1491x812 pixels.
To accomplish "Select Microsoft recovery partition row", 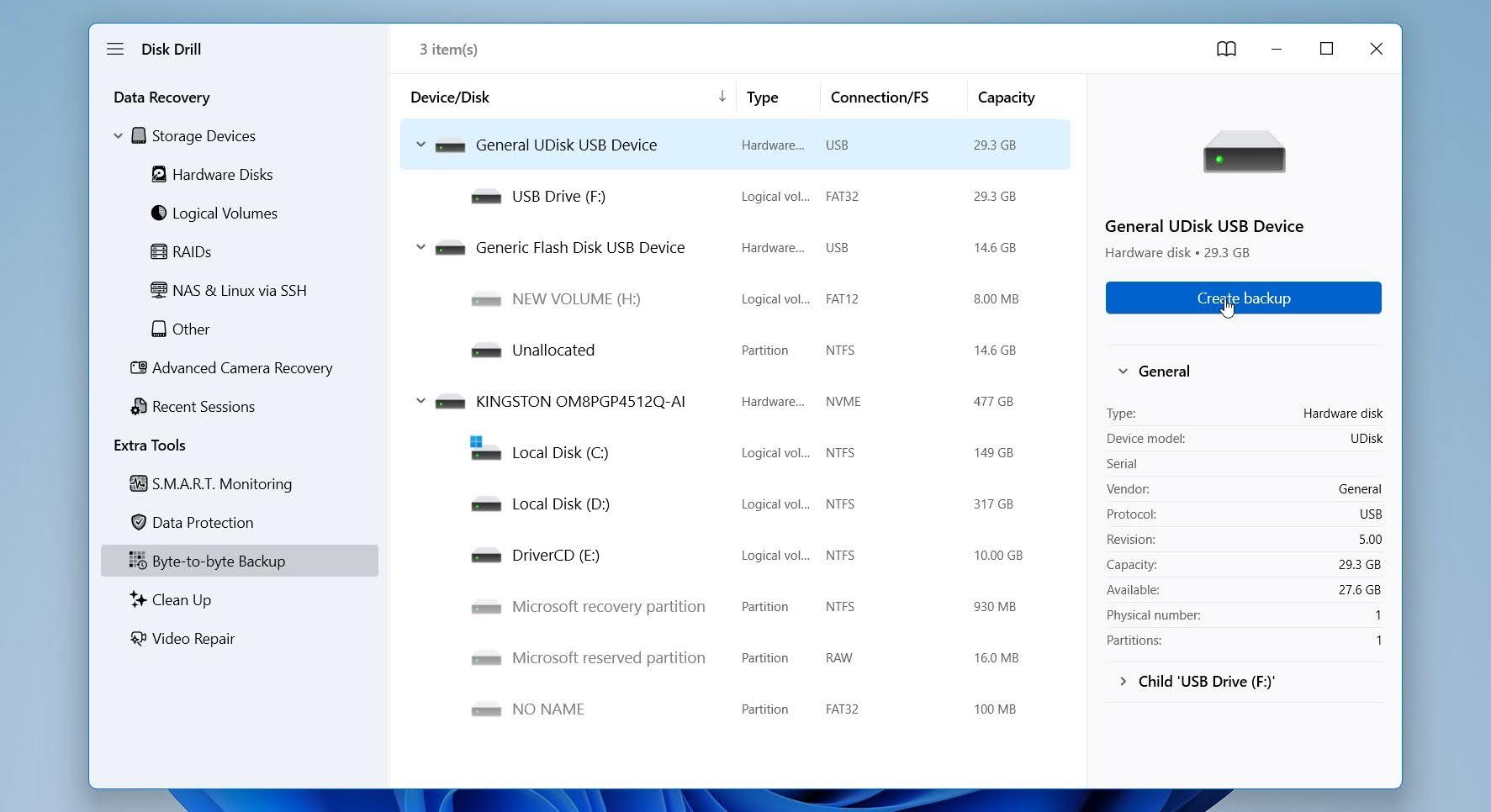I will 735,606.
